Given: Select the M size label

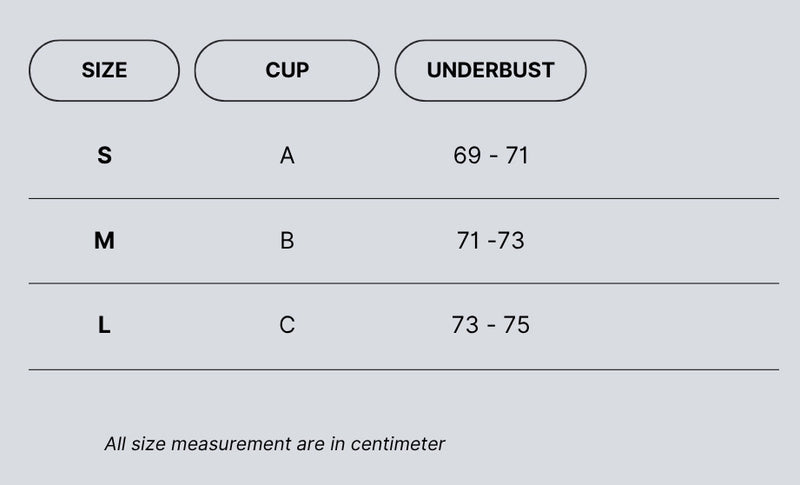Looking at the screenshot, I should 104,240.
